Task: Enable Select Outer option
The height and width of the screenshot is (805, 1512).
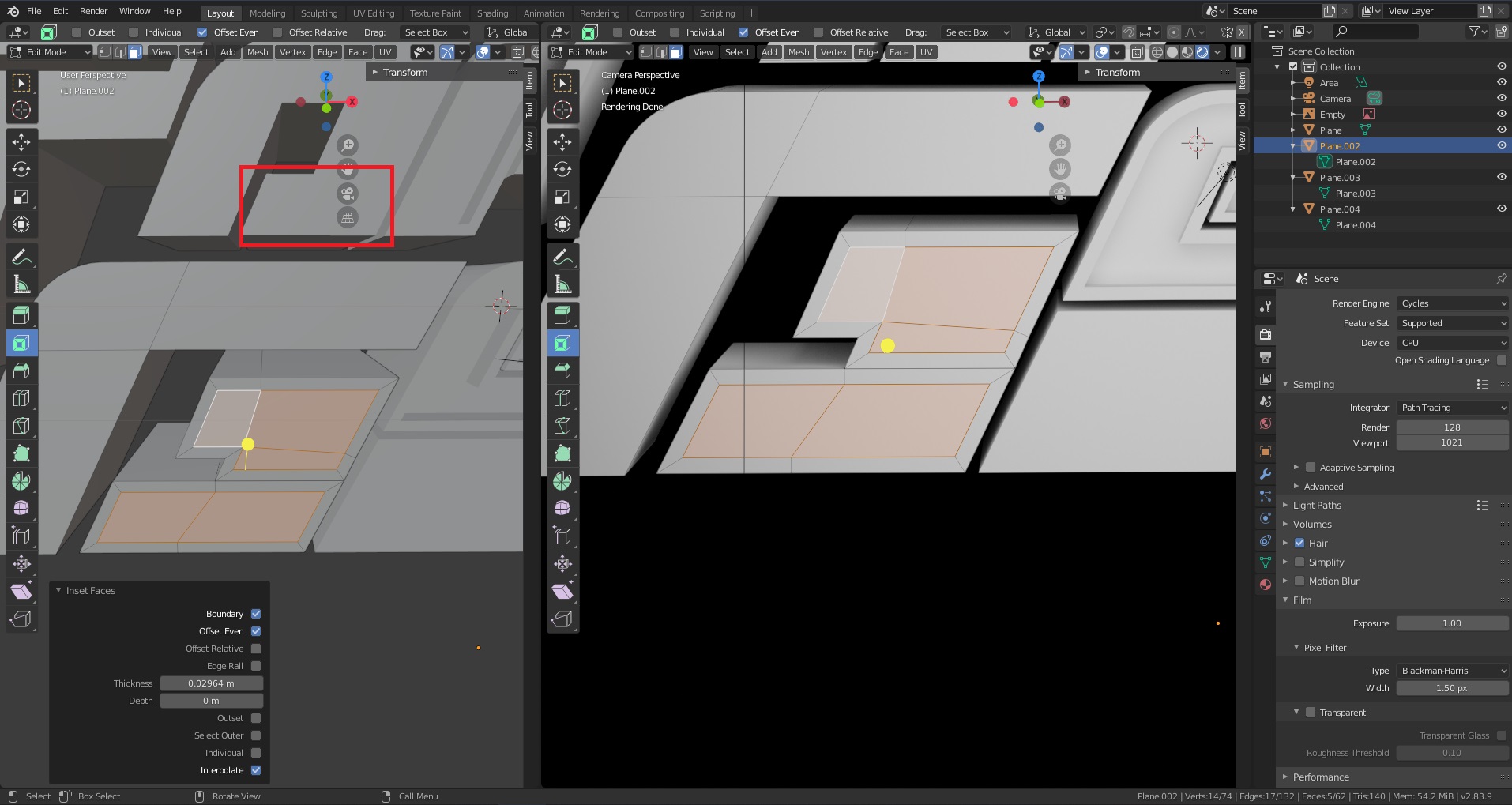Action: (x=256, y=735)
